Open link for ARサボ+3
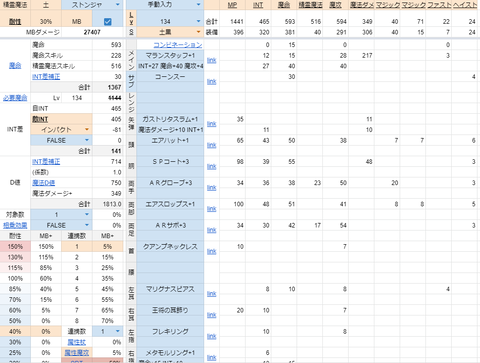480x363 pixels. [x=212, y=230]
